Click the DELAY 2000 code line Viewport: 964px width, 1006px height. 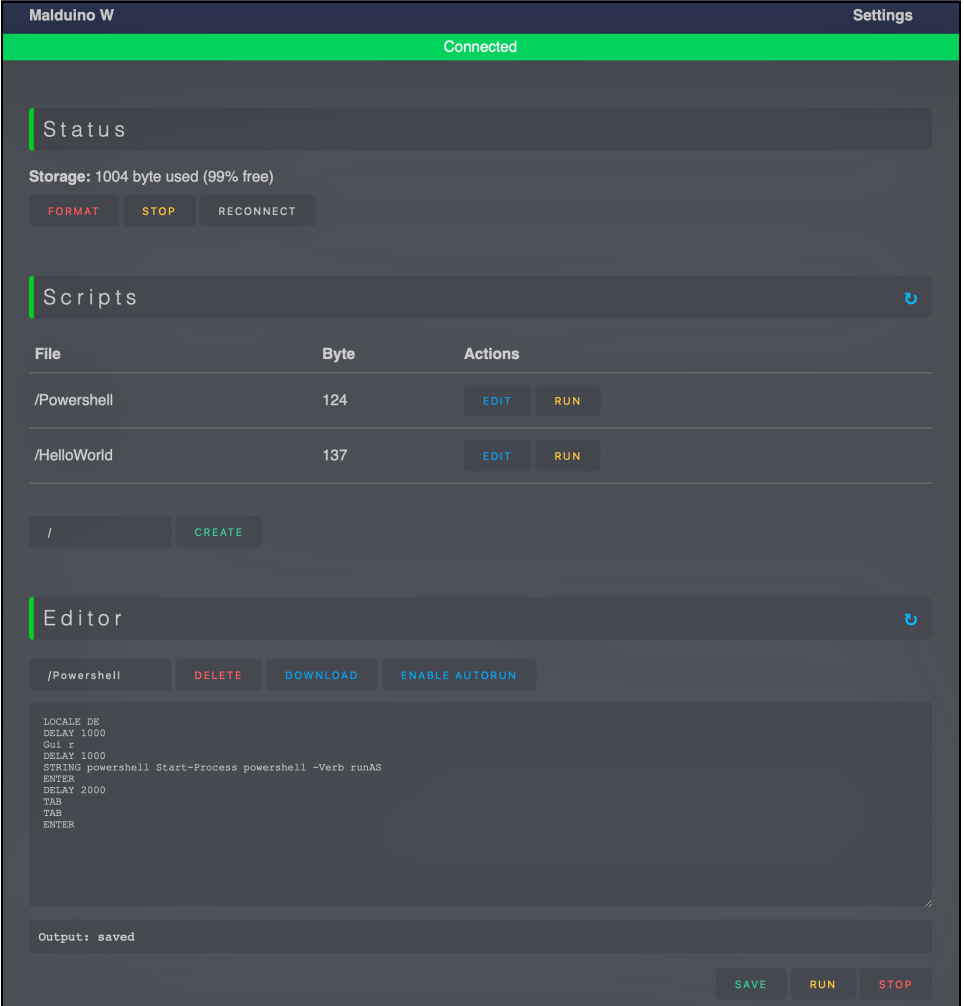pyautogui.click(x=74, y=790)
